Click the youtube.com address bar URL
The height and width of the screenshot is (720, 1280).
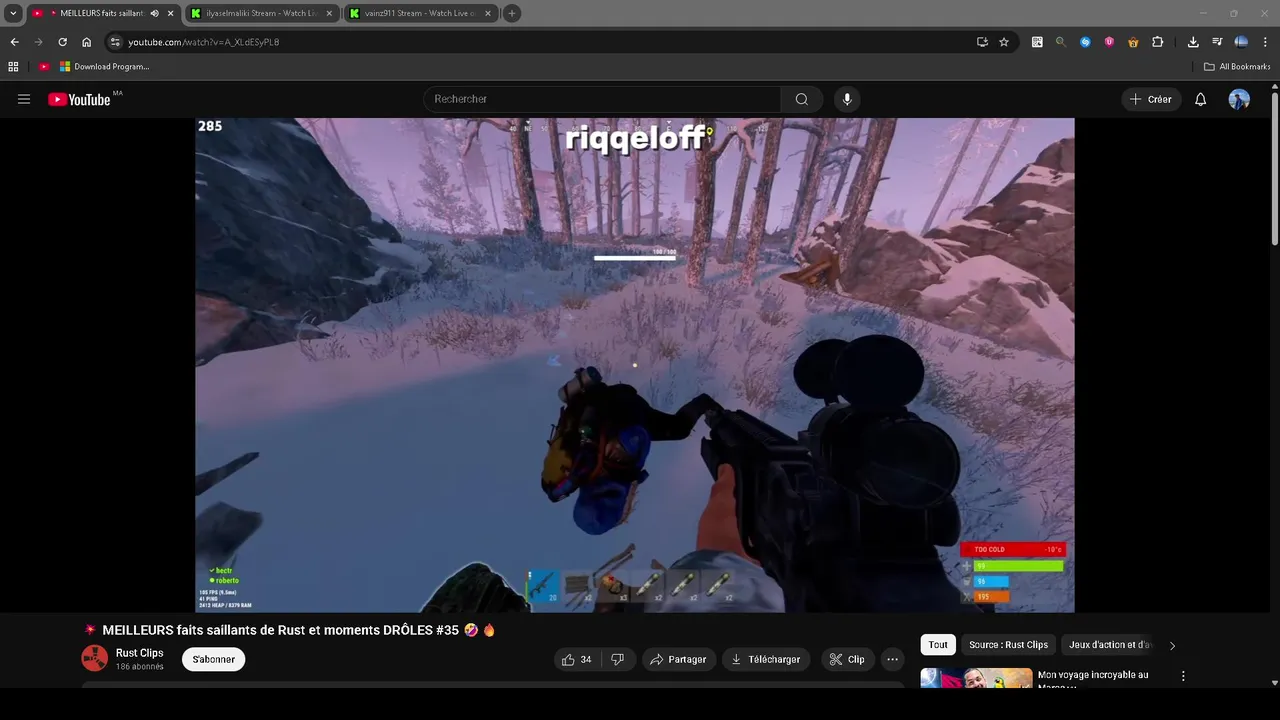204,42
